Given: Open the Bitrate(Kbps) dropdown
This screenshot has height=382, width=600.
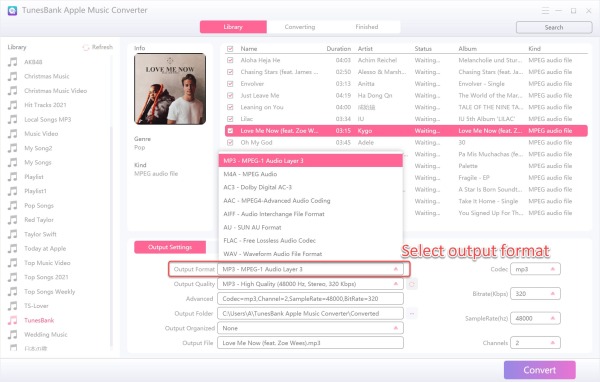Looking at the screenshot, I should (535, 294).
